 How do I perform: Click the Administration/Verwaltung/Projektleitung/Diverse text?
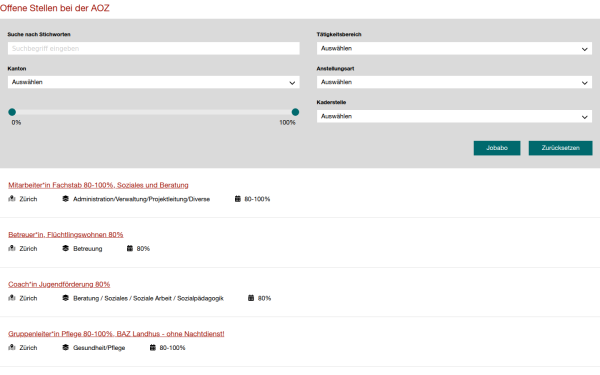click(142, 199)
